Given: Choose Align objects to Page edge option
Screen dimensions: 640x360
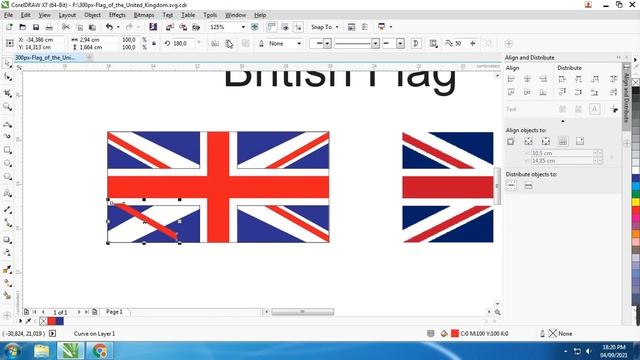Looking at the screenshot, I should [x=528, y=142].
